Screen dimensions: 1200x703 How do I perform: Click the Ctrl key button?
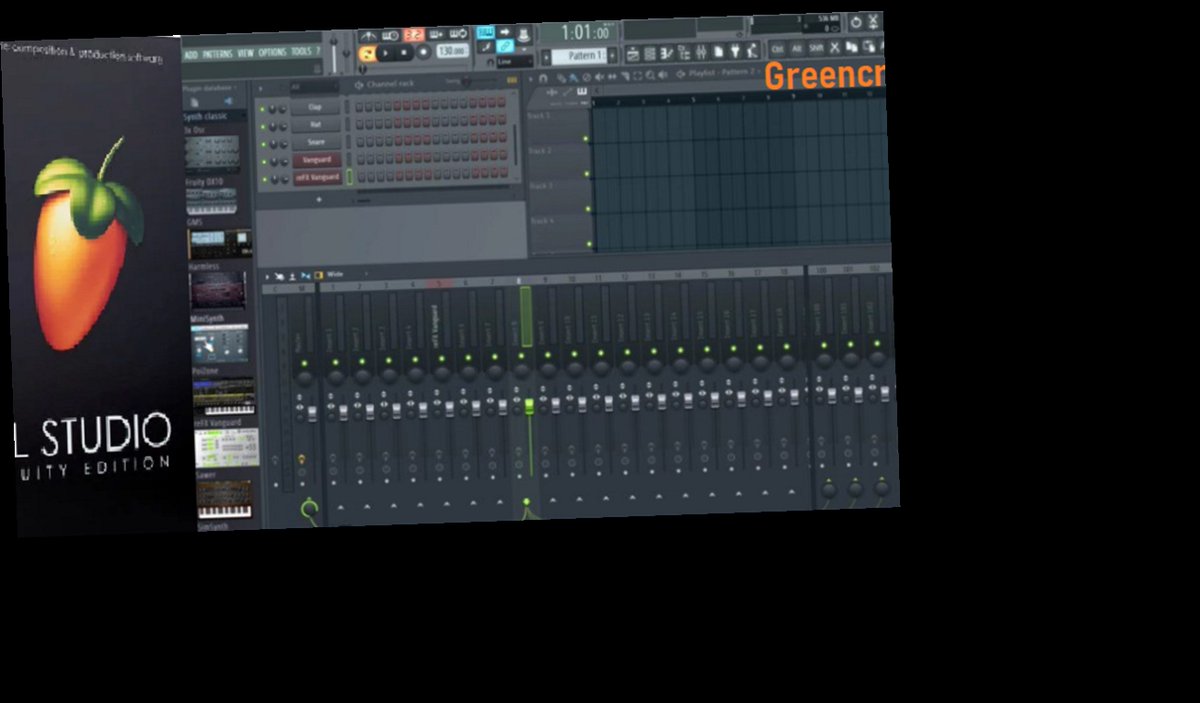pyautogui.click(x=777, y=48)
